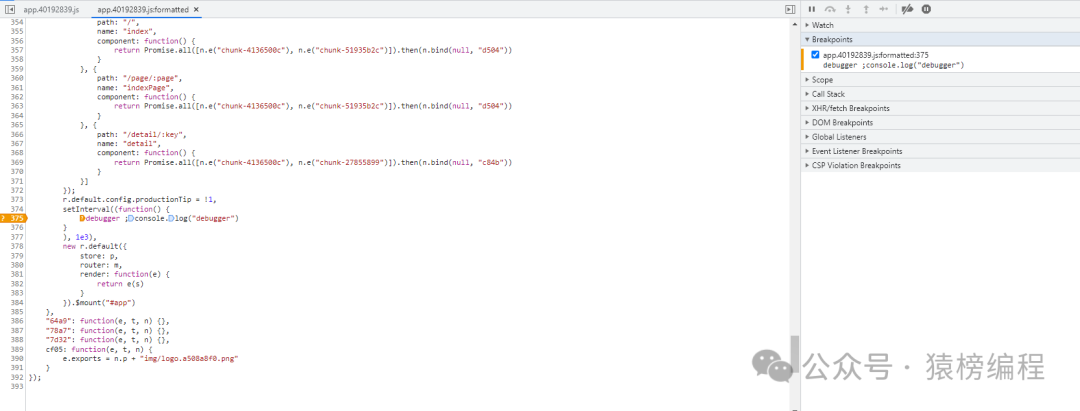Click the scroll-up arrow of the editor scrollbar
This screenshot has width=1080, height=411.
[x=795, y=22]
